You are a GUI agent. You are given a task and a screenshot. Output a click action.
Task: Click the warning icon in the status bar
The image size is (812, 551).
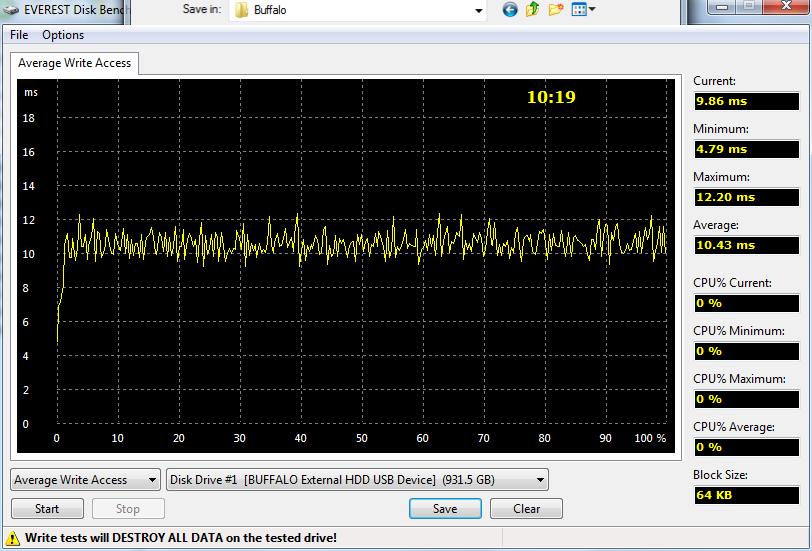tap(13, 538)
